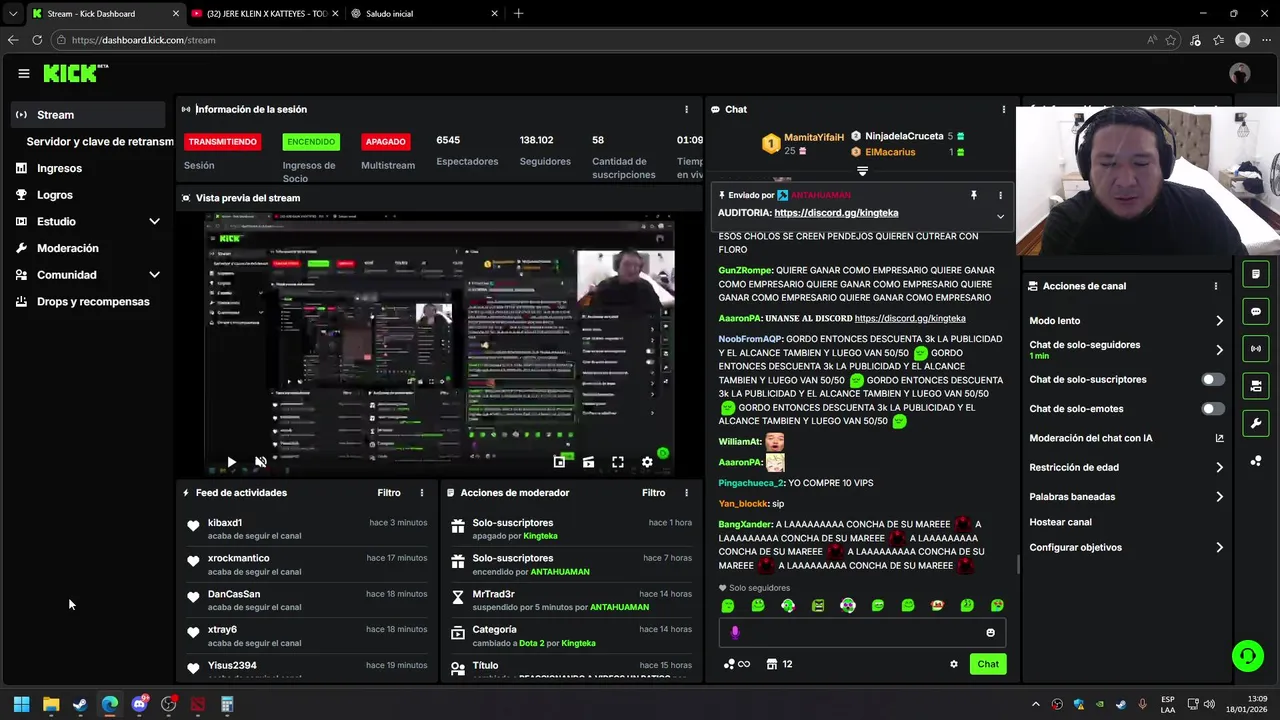Image resolution: width=1280 pixels, height=720 pixels.
Task: Unpin the pinned message in chat
Action: tap(973, 195)
